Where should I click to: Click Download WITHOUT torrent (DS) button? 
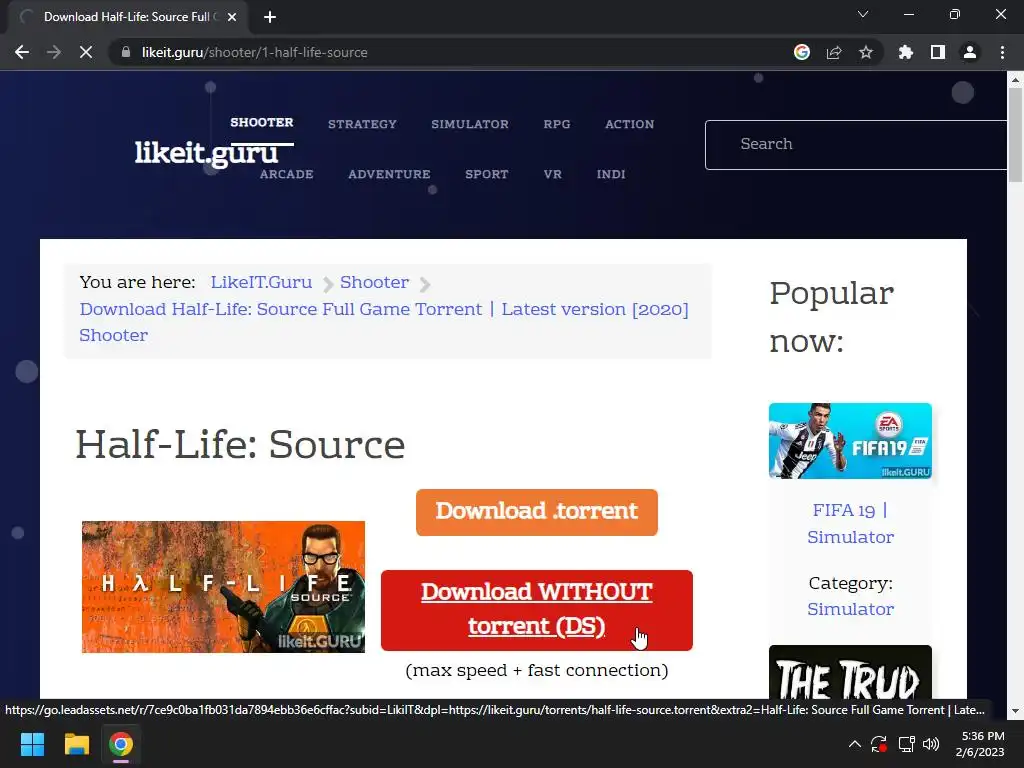coord(537,610)
